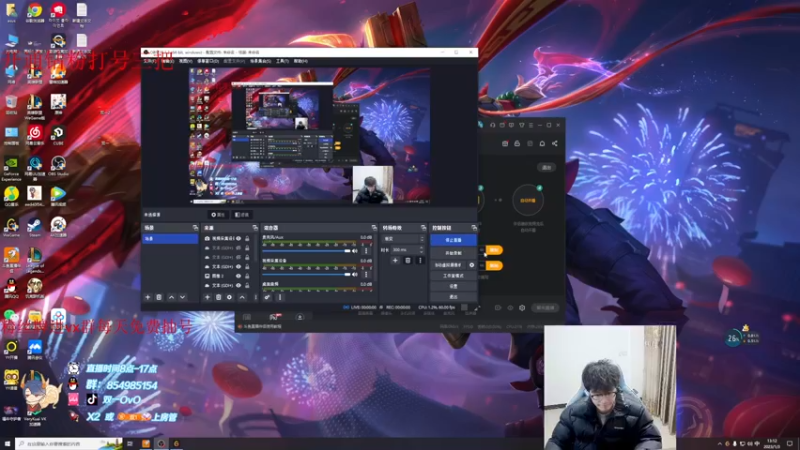800x450 pixels.
Task: Toggle visibility of 图像 source
Action: pyautogui.click(x=238, y=276)
